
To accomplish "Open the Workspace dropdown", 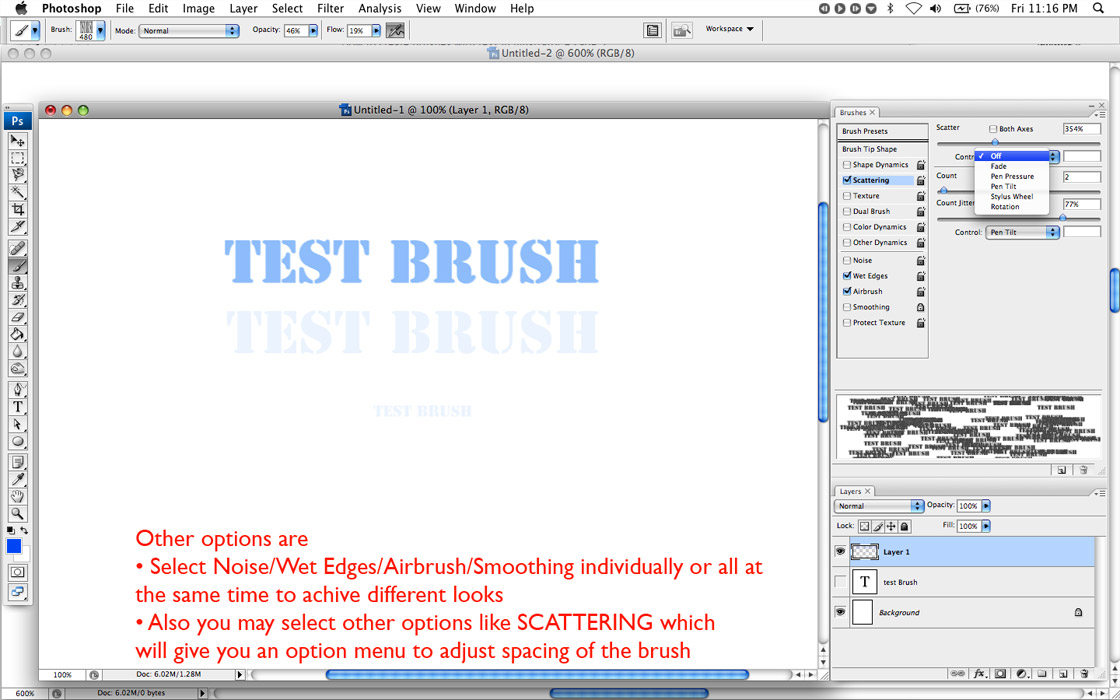I will coord(729,29).
